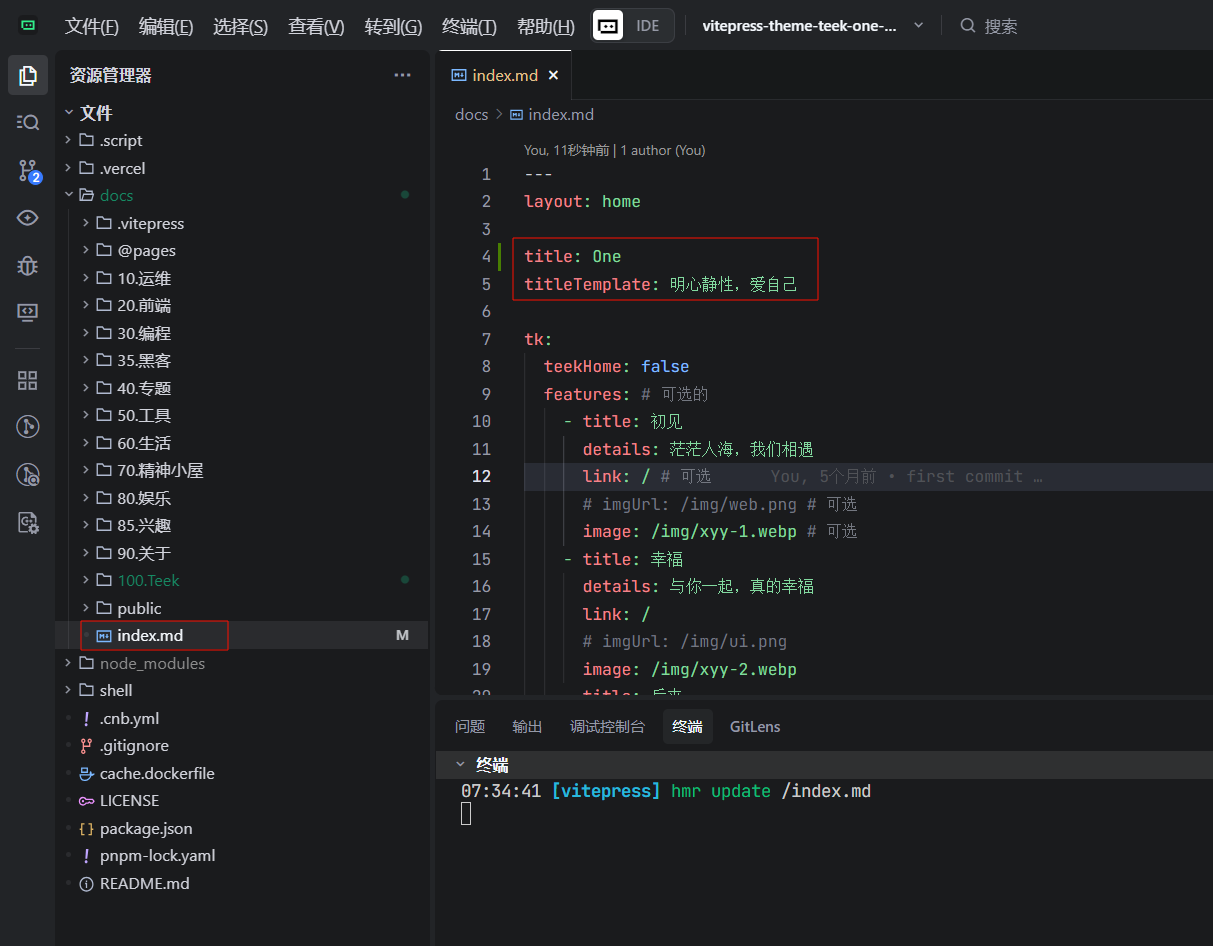Screen dimensions: 1213x946
Task: Open the project name dropdown vitepress-theme-teek-one
Action: 812,26
